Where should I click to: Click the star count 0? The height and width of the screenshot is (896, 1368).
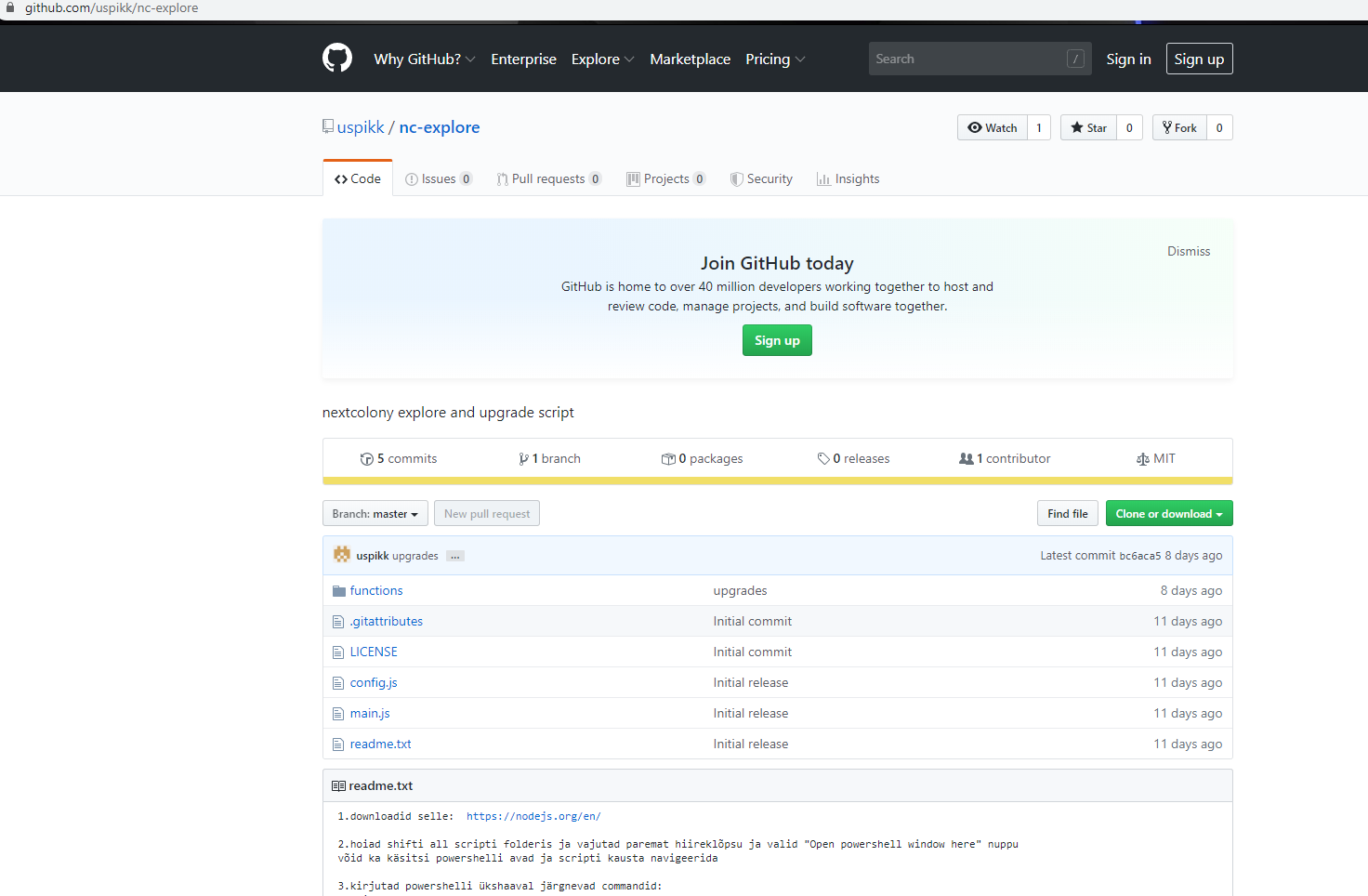1129,127
